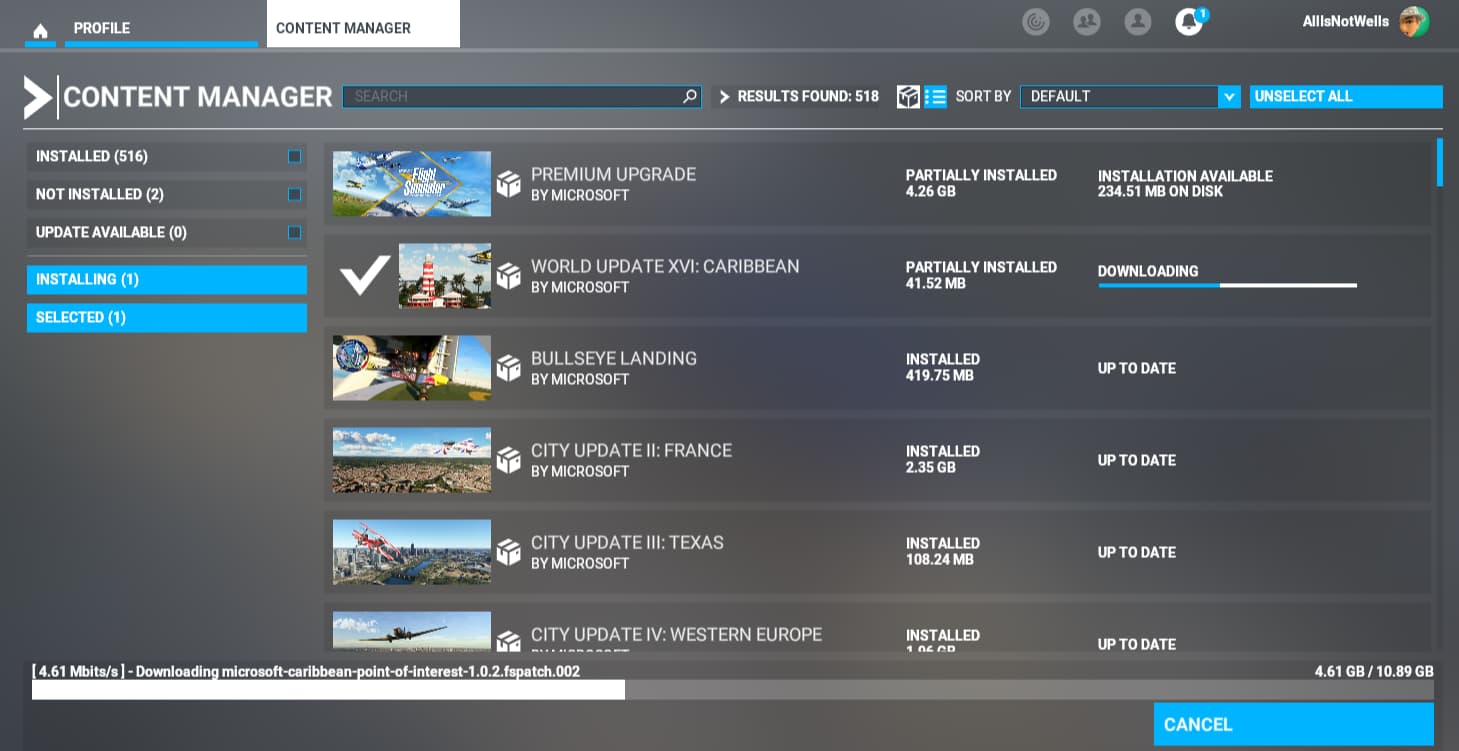1459x751 pixels.
Task: Click the chevron beside Results Found
Action: tap(724, 97)
